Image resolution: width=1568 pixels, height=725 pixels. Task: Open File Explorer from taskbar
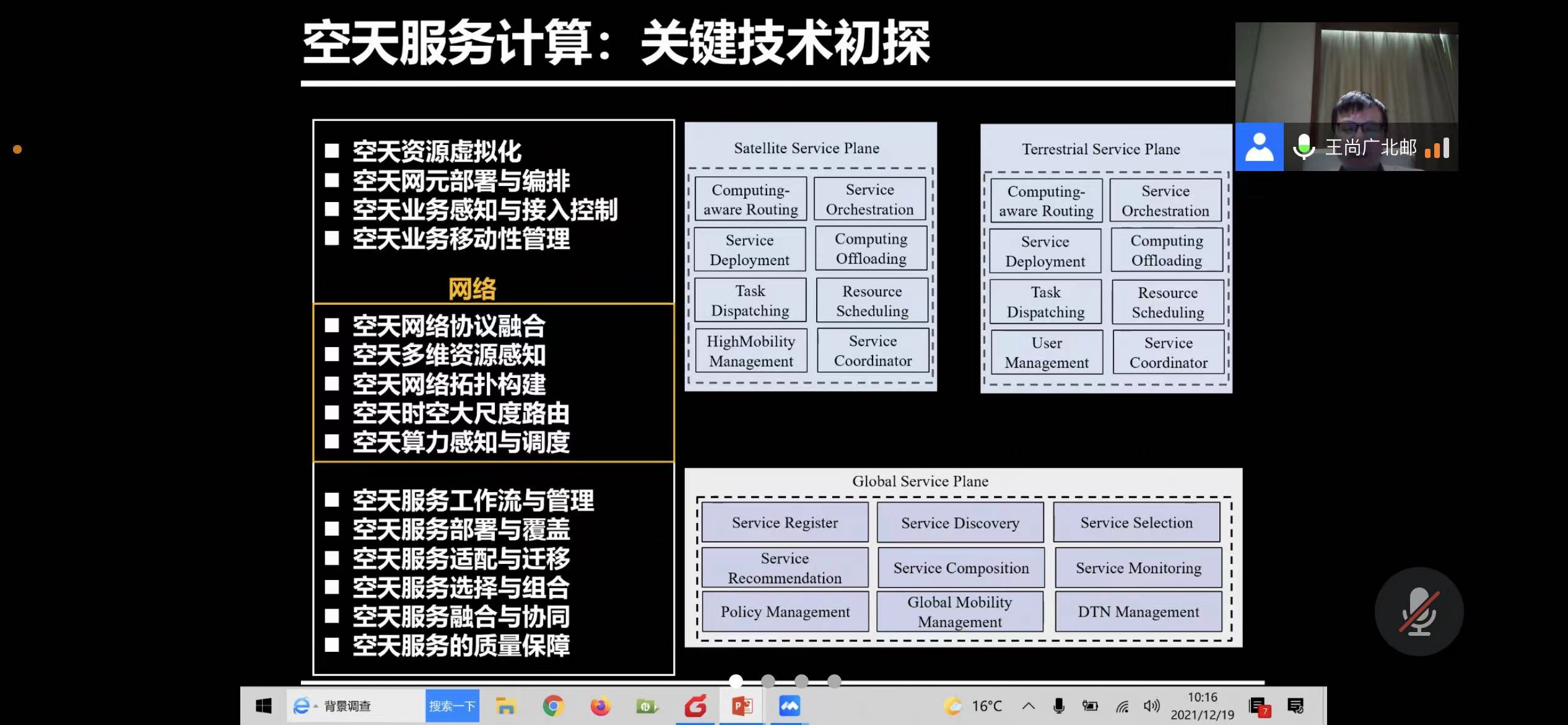[505, 706]
